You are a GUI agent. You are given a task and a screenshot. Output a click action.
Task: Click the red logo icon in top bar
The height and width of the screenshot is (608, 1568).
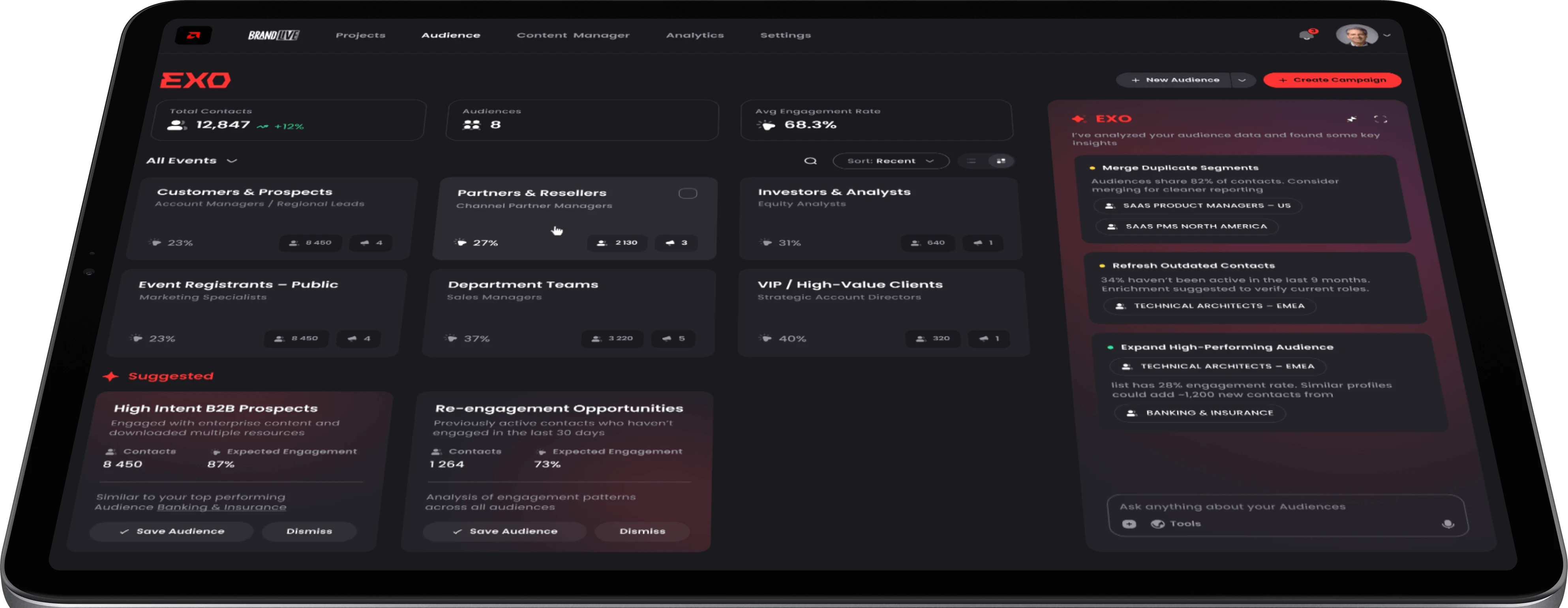click(x=193, y=35)
